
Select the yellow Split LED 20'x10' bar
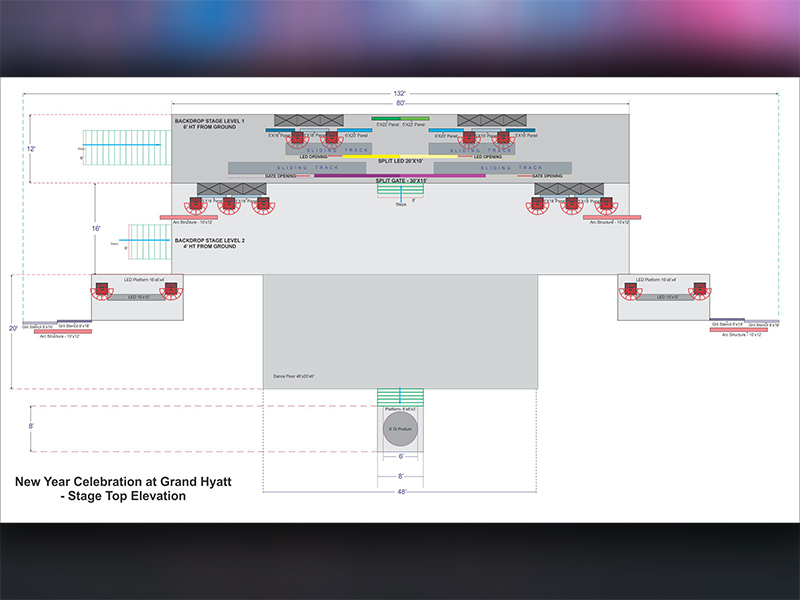click(400, 160)
